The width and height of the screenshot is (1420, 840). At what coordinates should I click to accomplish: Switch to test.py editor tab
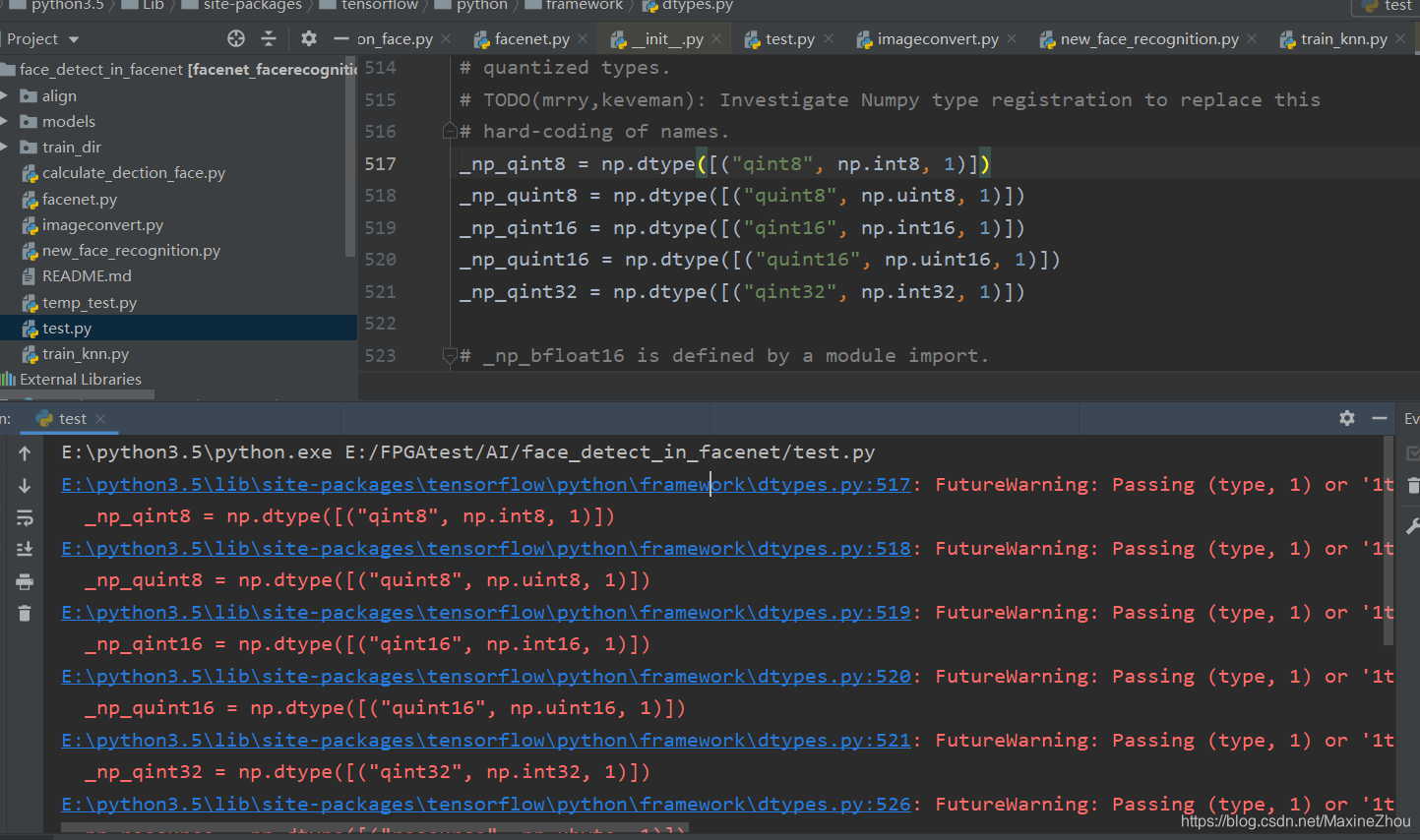[790, 38]
